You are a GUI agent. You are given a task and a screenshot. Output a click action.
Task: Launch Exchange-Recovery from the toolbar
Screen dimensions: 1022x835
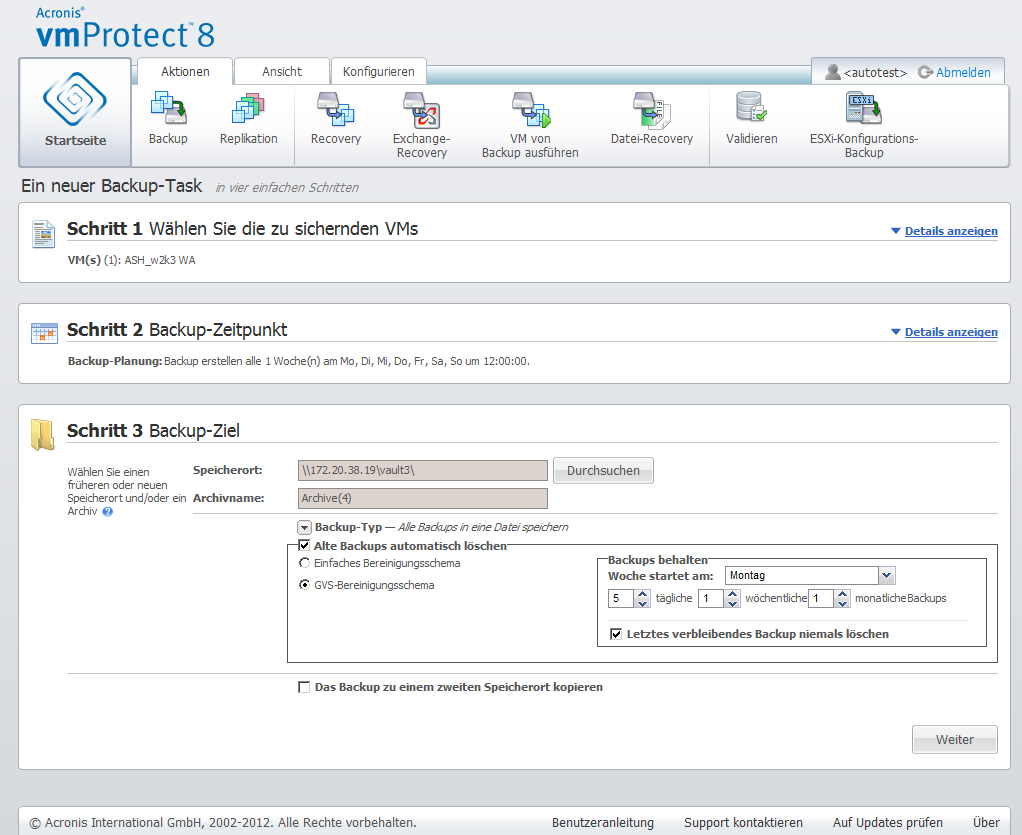point(422,110)
